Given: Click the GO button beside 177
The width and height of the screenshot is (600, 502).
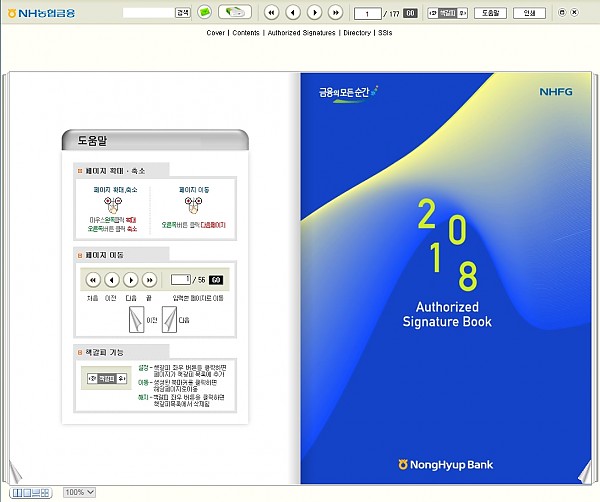Looking at the screenshot, I should tap(410, 13).
